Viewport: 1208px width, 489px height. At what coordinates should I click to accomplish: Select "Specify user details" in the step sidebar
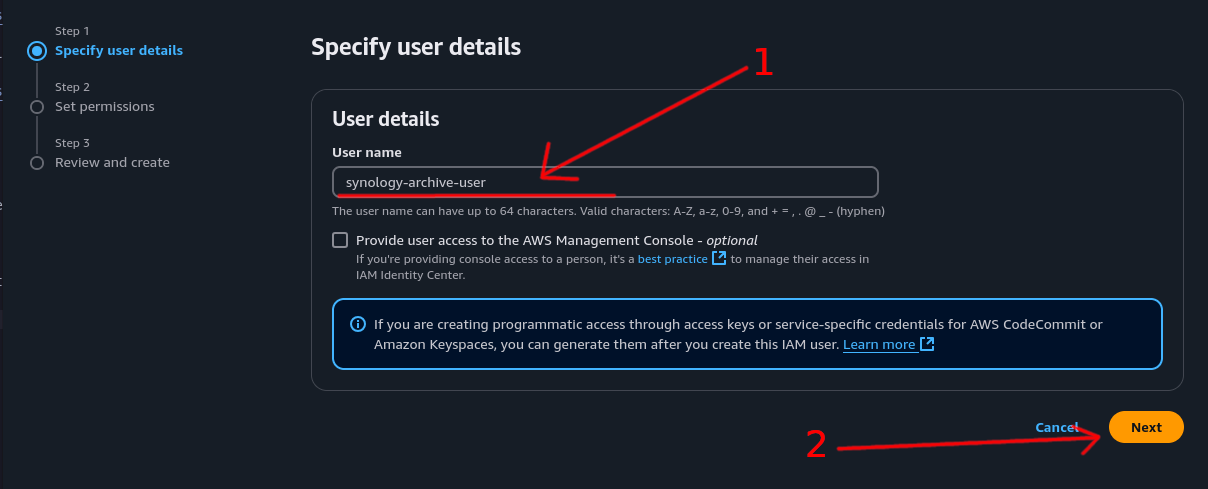tap(119, 50)
